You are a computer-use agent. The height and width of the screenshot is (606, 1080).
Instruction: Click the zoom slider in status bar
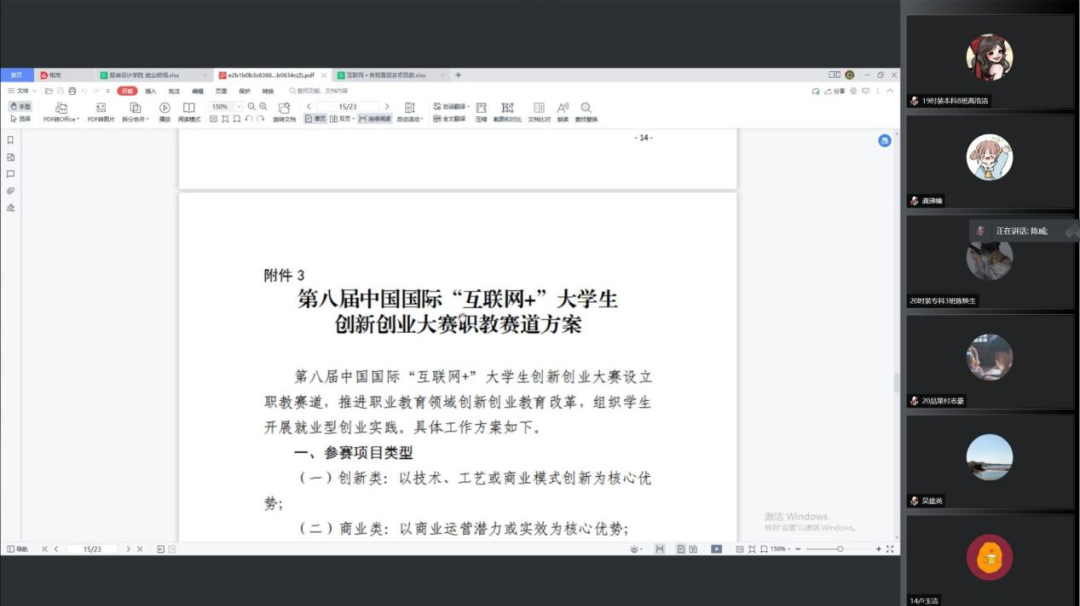840,549
